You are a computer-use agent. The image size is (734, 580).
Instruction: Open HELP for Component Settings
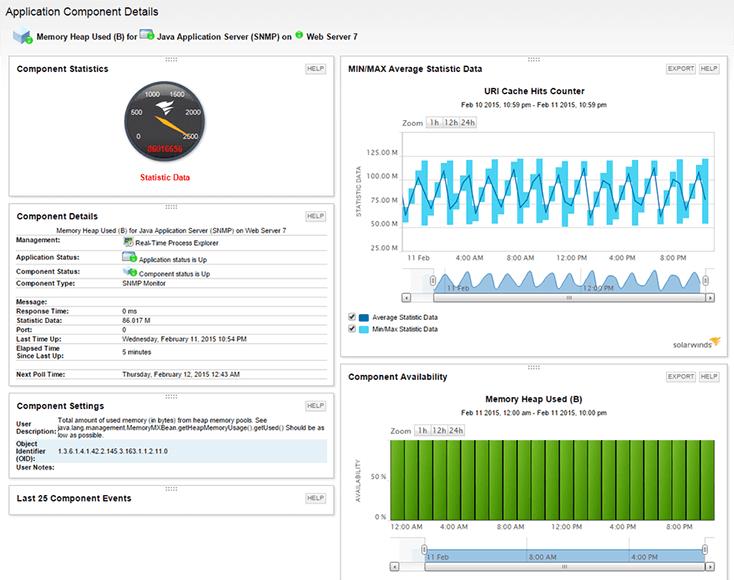(x=316, y=406)
